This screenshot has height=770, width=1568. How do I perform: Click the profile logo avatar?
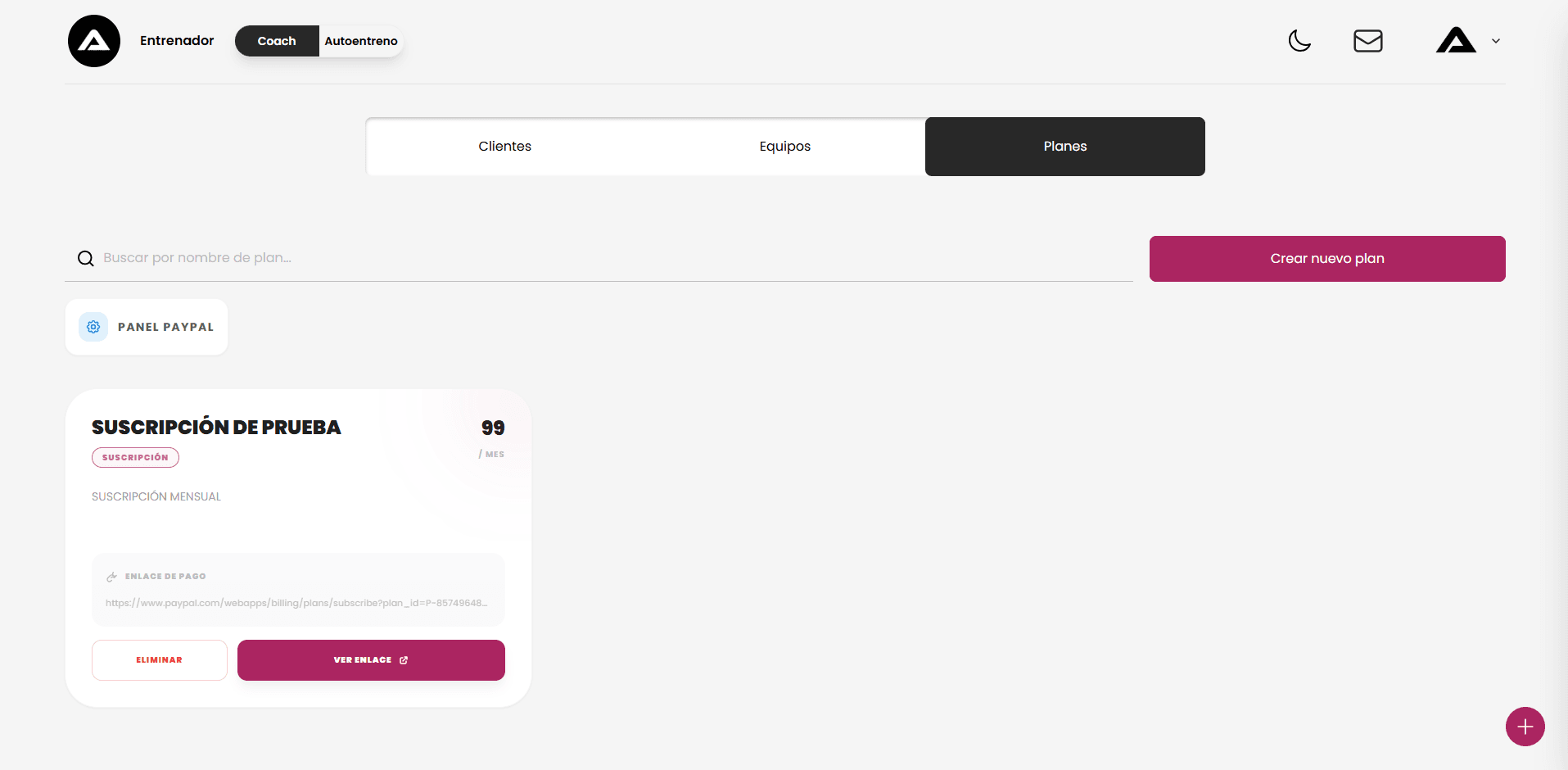click(1456, 41)
